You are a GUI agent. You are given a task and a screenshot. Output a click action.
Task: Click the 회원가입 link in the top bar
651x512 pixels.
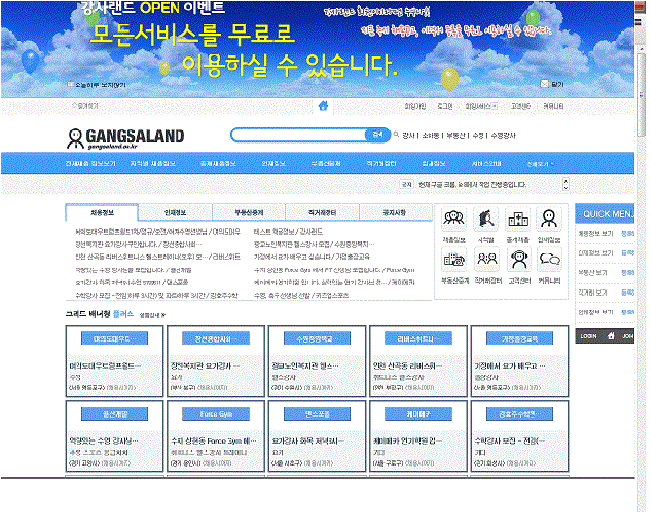(x=415, y=106)
